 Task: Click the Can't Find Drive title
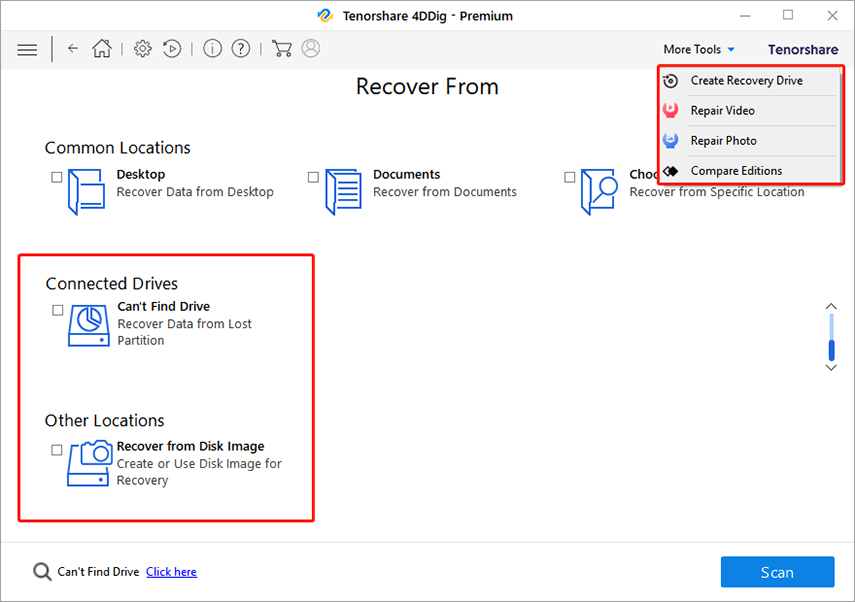tap(164, 306)
